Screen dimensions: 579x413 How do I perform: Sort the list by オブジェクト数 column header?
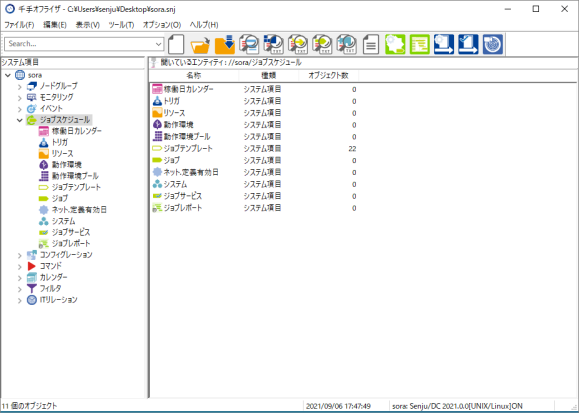[x=328, y=75]
